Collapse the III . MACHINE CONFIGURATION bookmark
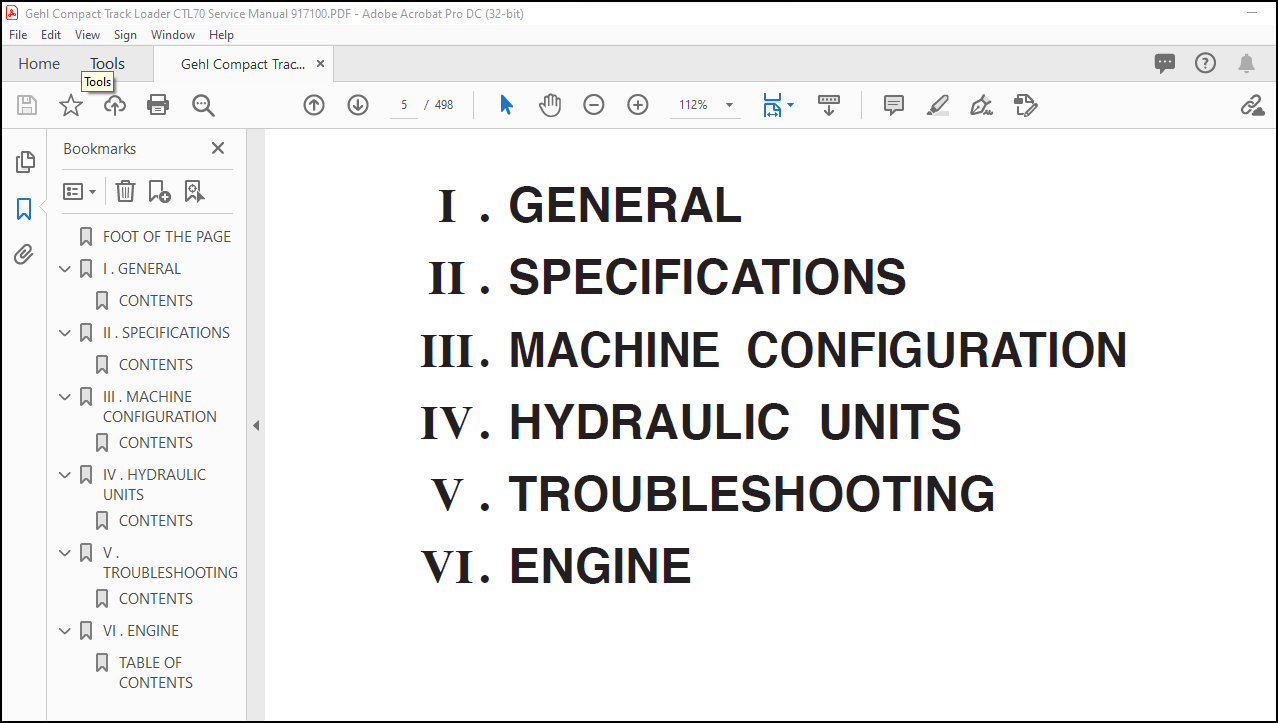1278x723 pixels. click(65, 397)
